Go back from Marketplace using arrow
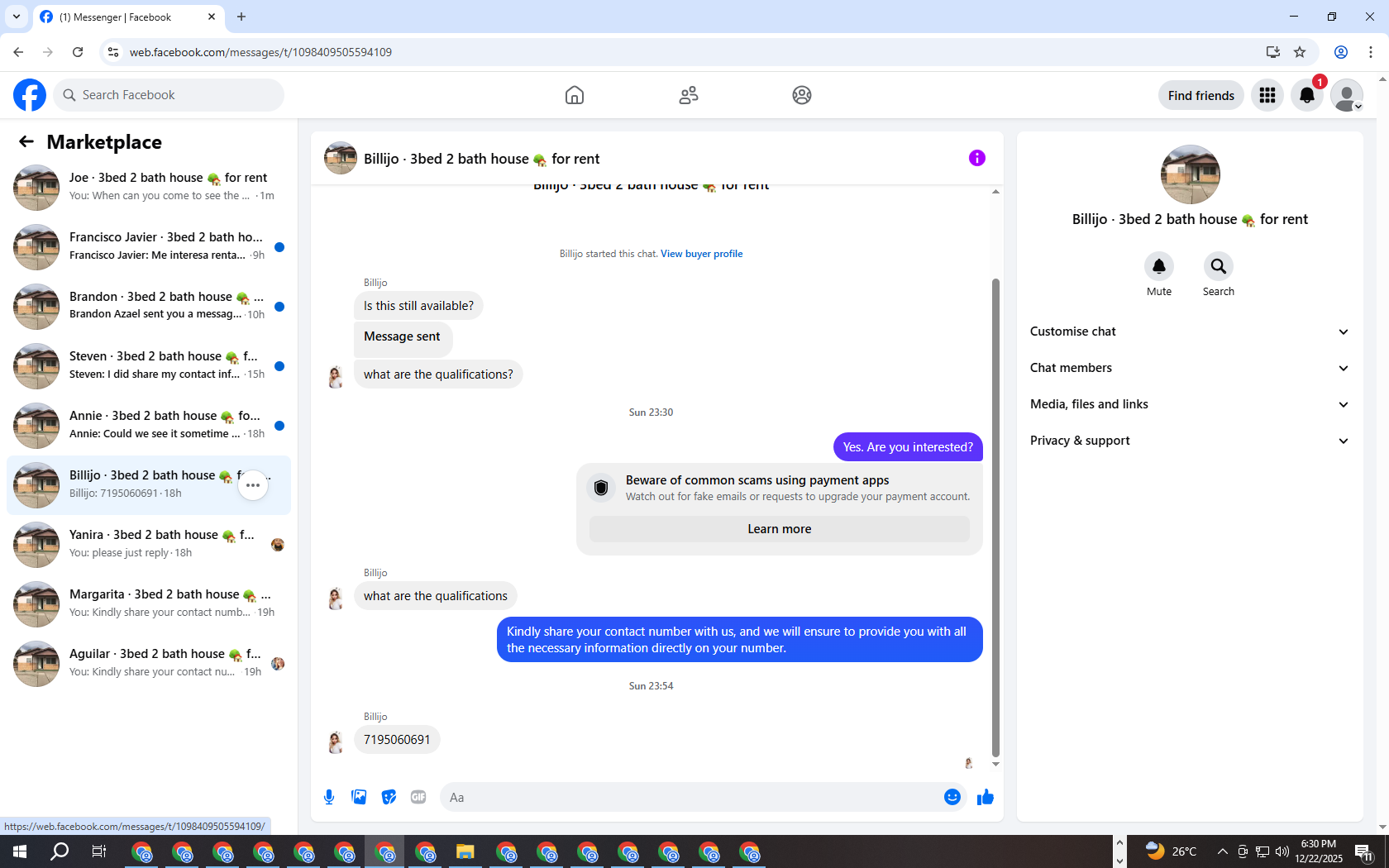Screen dimensions: 1389x868 point(26,141)
